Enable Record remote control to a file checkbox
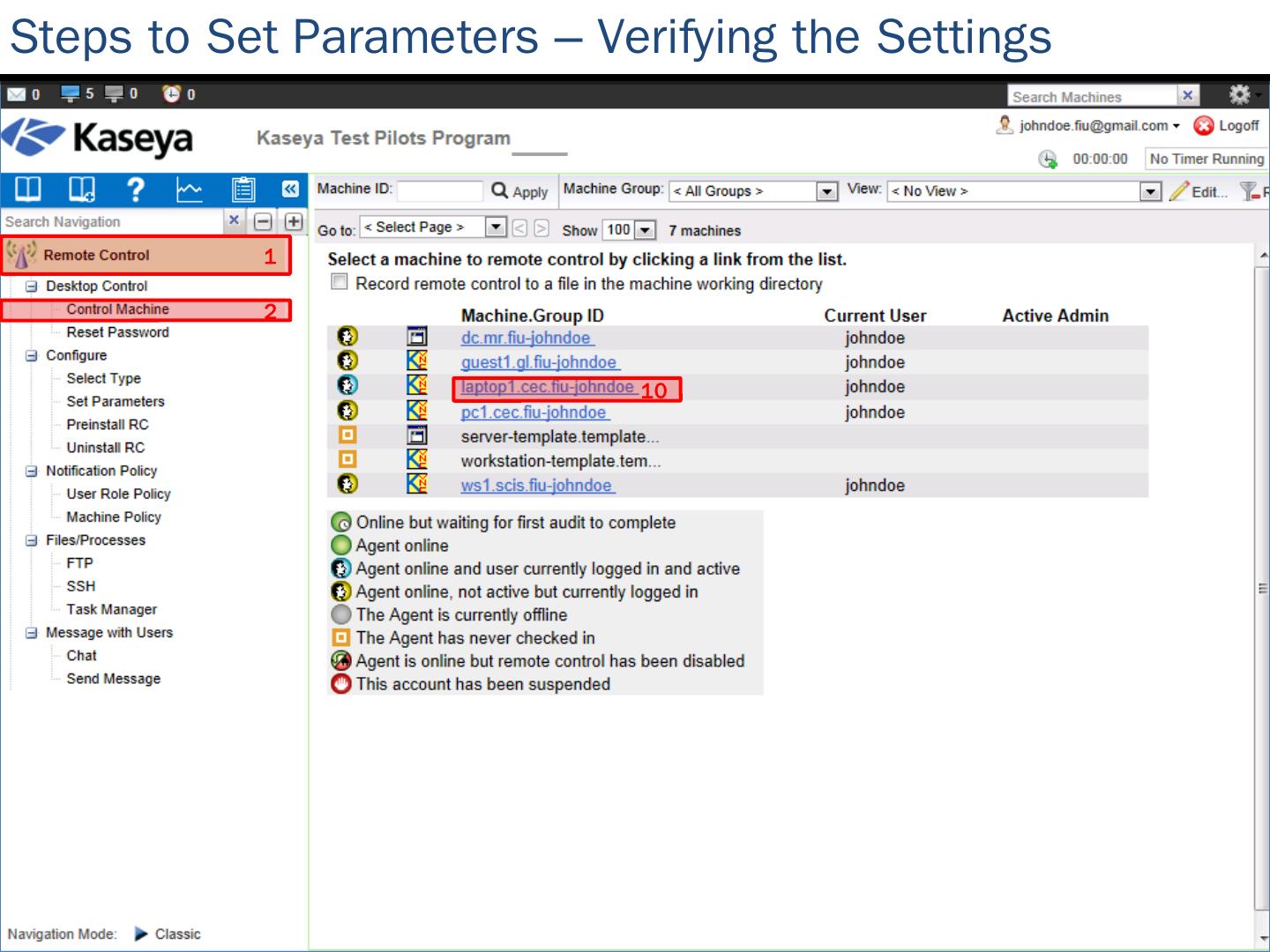 click(340, 282)
